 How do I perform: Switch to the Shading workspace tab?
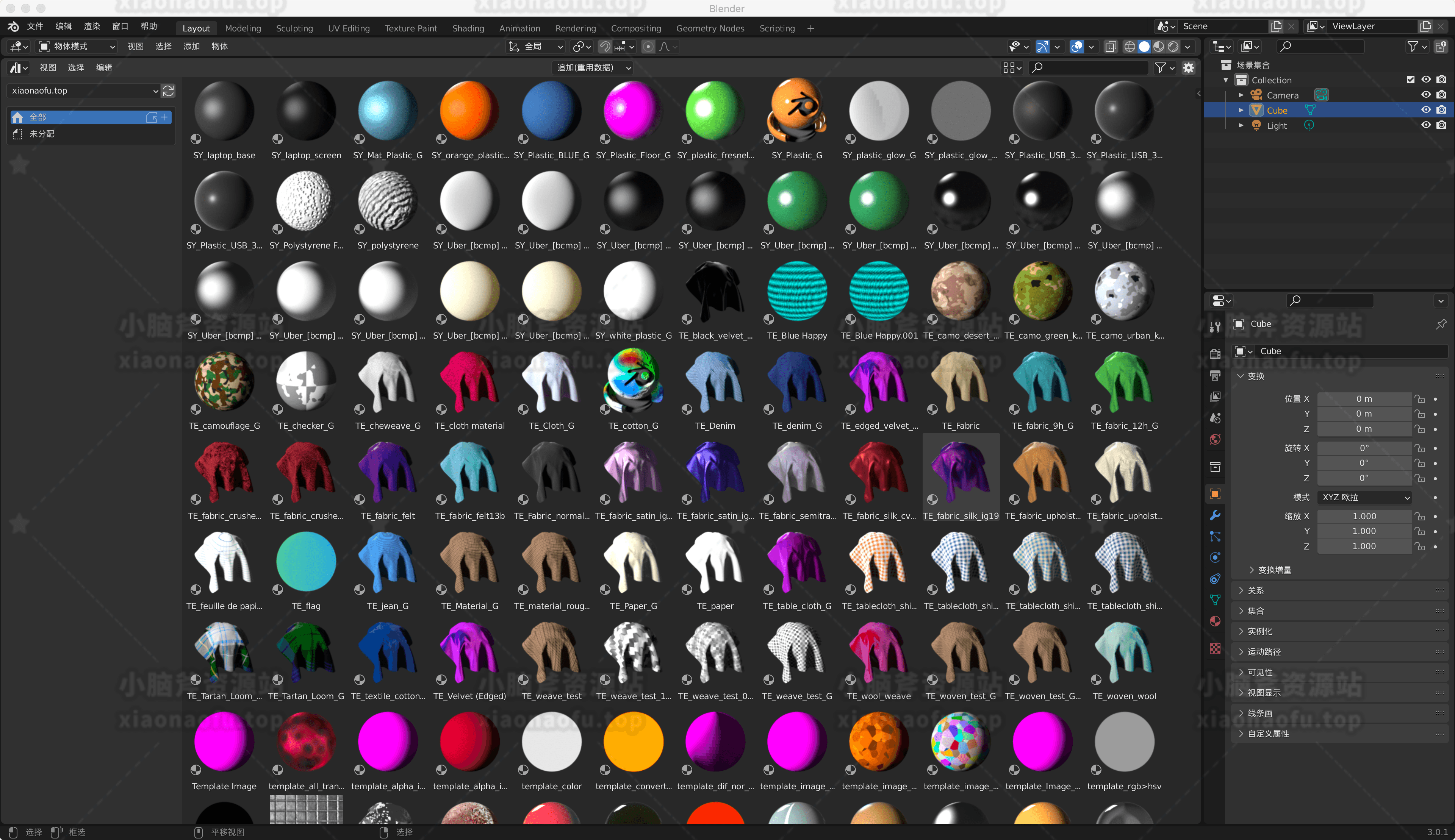pyautogui.click(x=468, y=28)
